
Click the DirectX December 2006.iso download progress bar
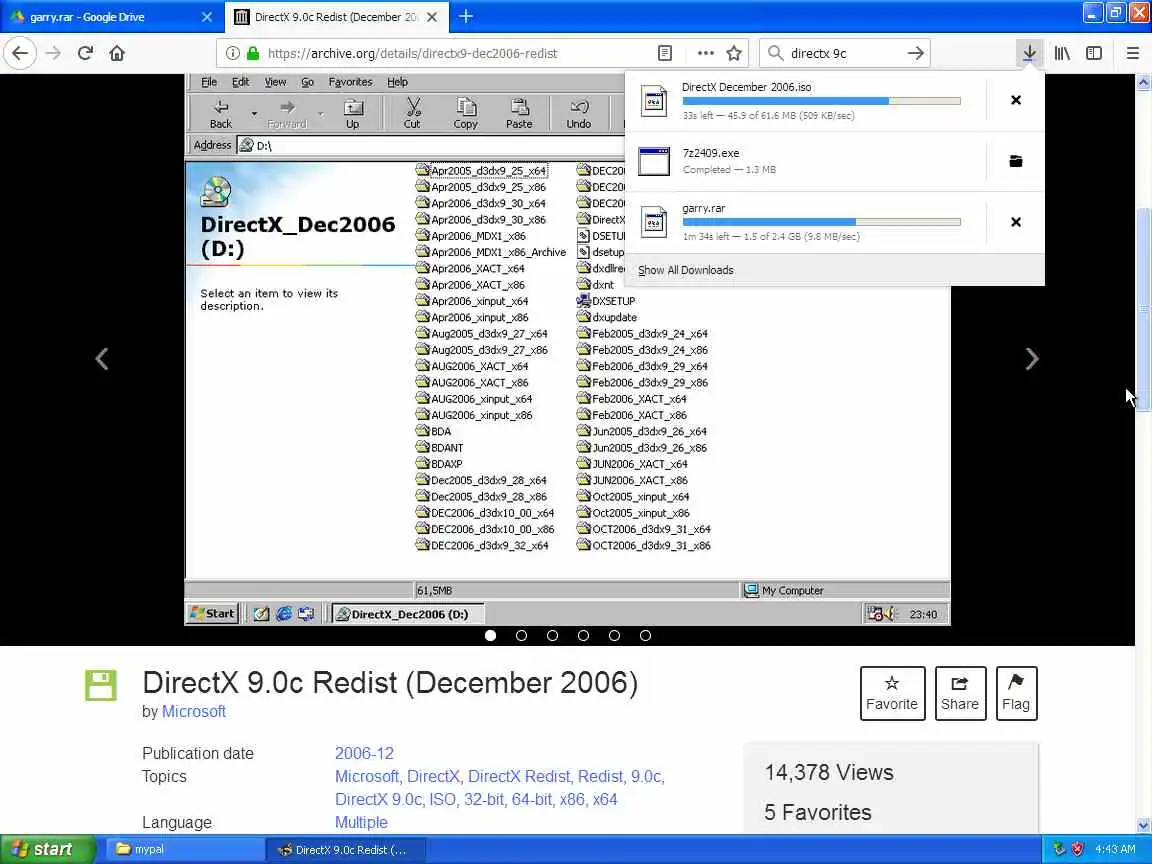[x=821, y=101]
